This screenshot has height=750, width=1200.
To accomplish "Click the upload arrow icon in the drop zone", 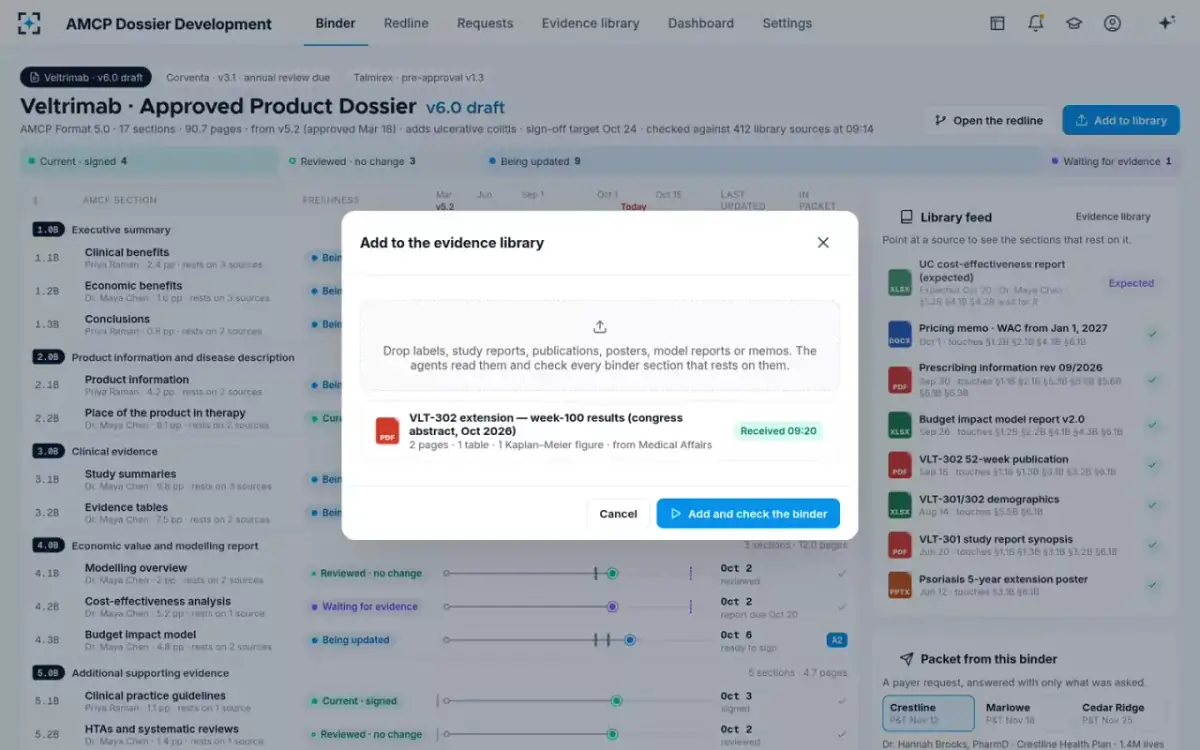I will click(600, 327).
